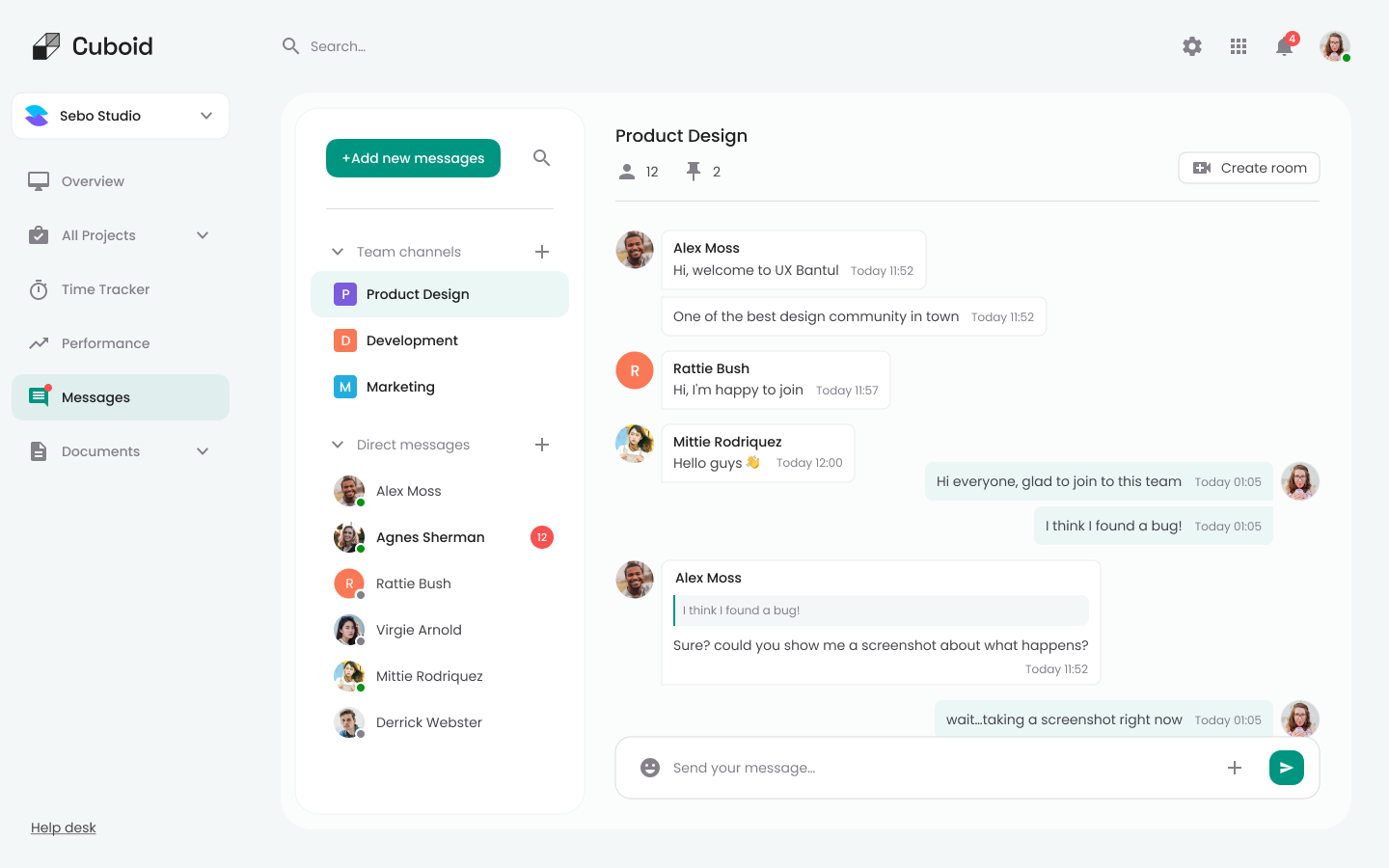Viewport: 1389px width, 868px height.
Task: Click the Add new messages button
Action: [413, 158]
